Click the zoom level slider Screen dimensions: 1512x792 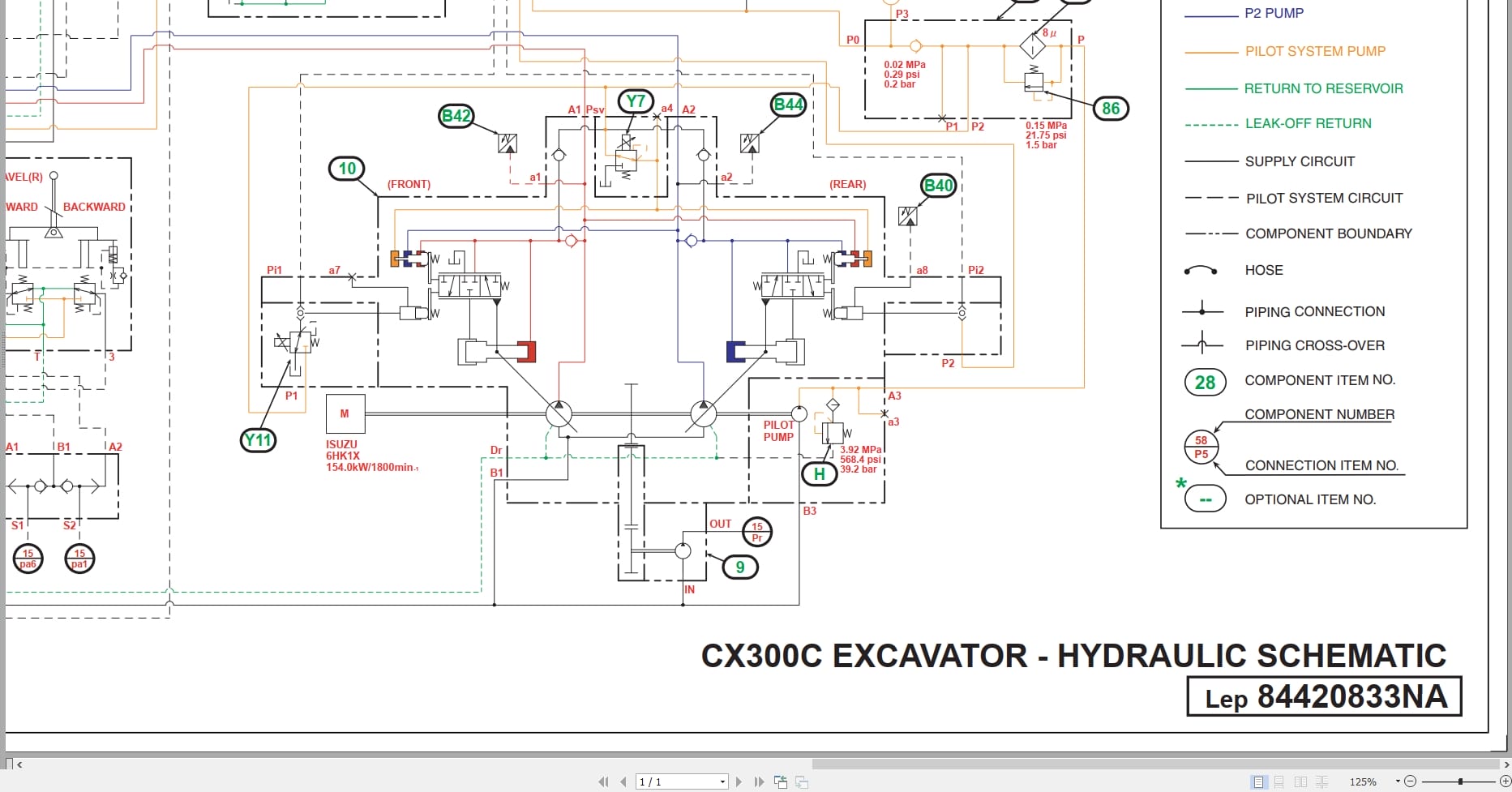tap(1460, 781)
